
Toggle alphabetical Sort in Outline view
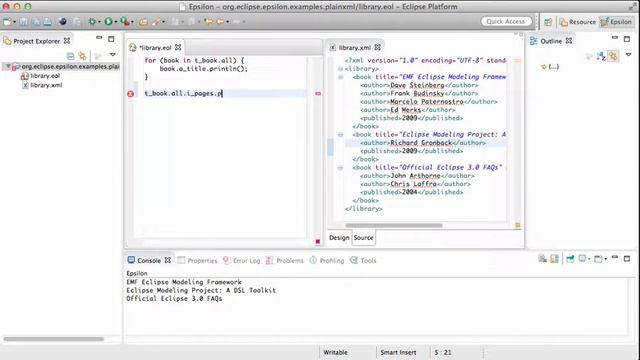(601, 56)
